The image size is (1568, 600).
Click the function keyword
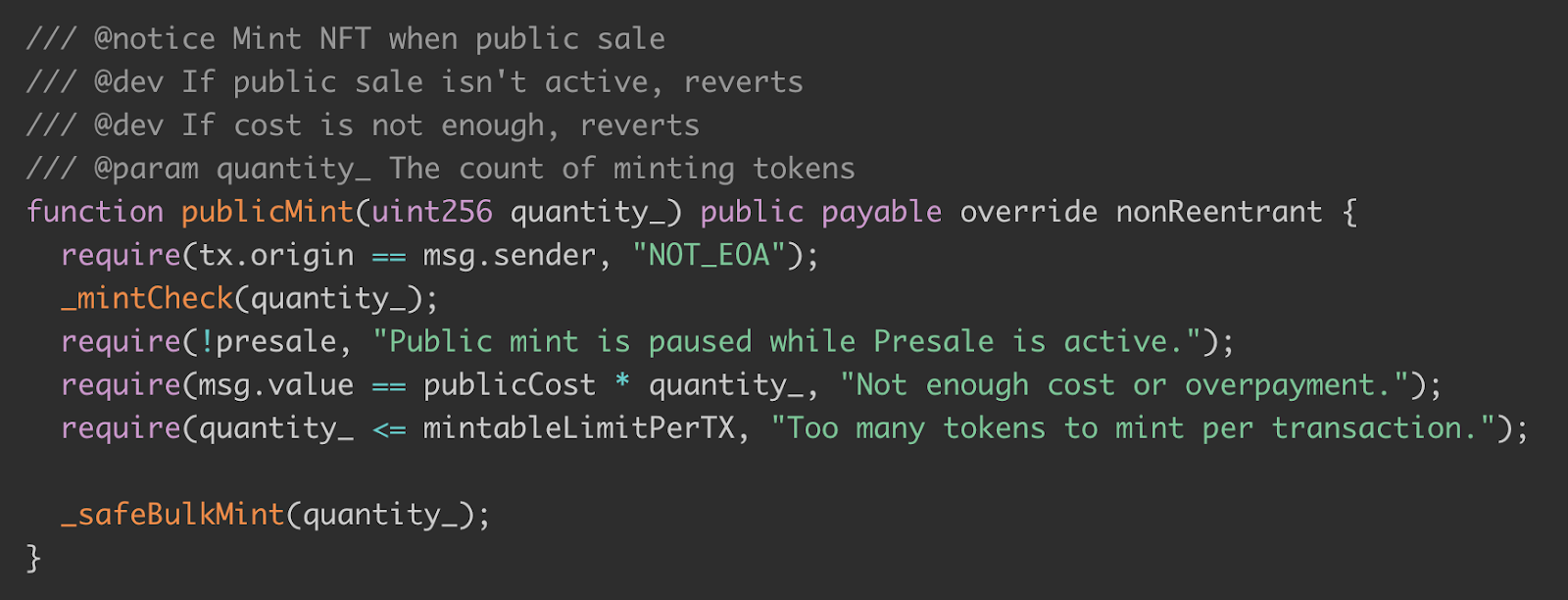click(95, 212)
